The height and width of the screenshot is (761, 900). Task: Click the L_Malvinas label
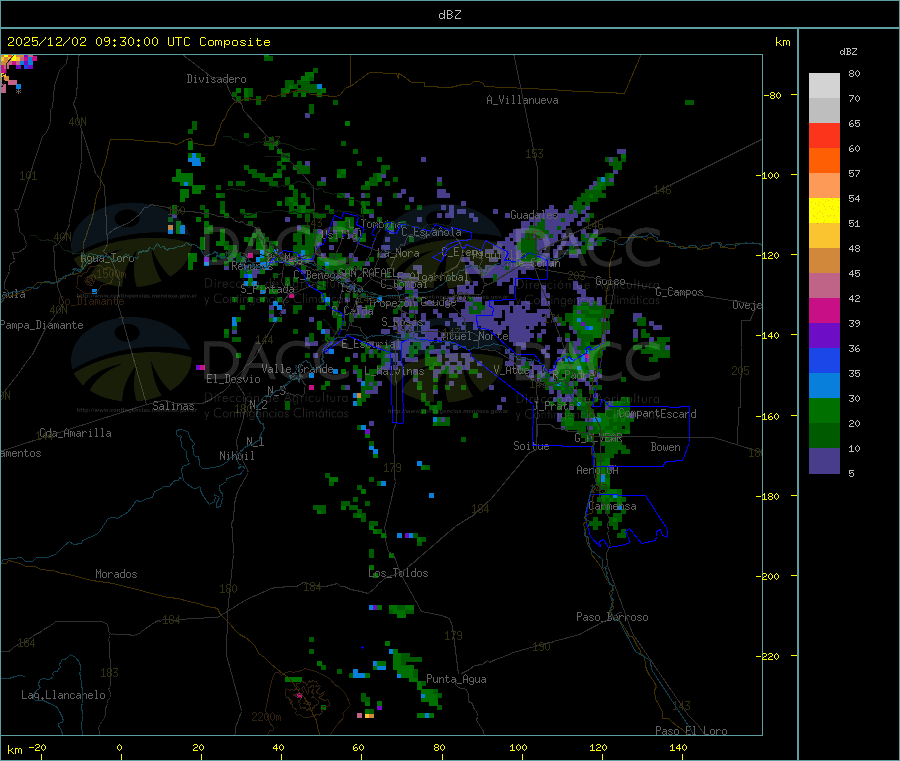coord(394,371)
